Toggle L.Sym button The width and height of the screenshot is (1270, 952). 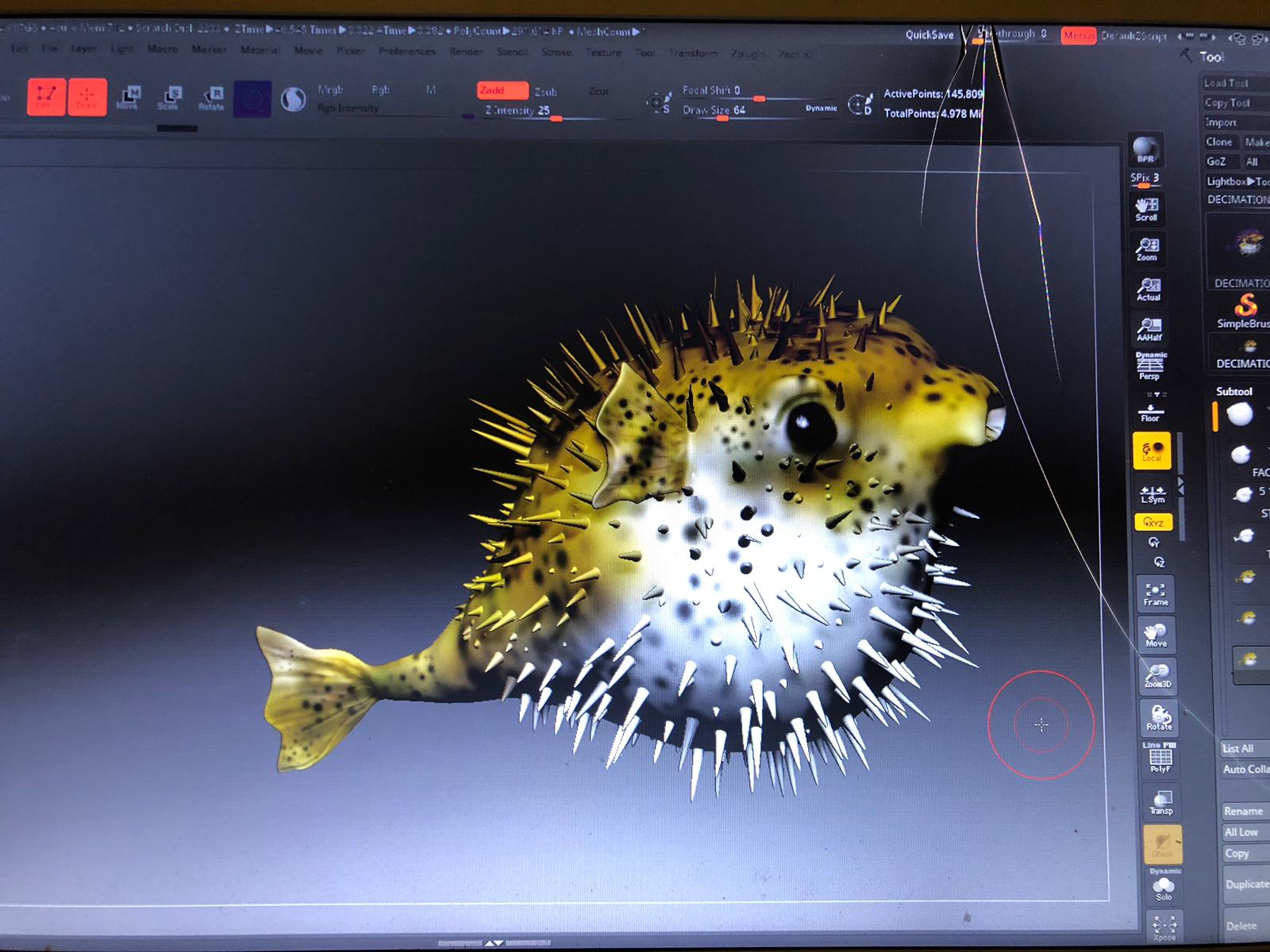pos(1153,493)
